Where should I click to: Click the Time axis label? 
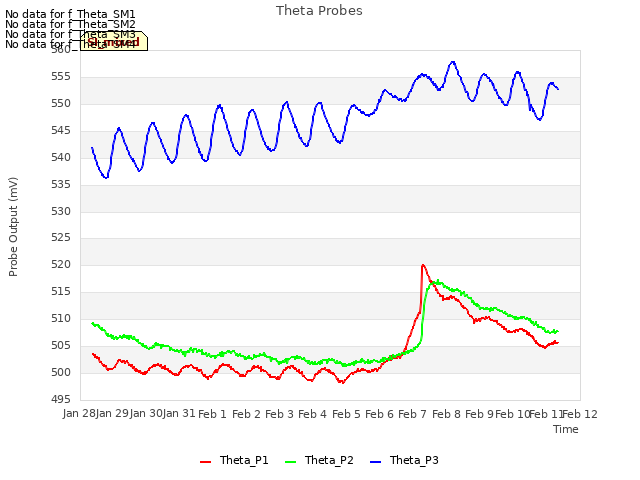point(566,429)
